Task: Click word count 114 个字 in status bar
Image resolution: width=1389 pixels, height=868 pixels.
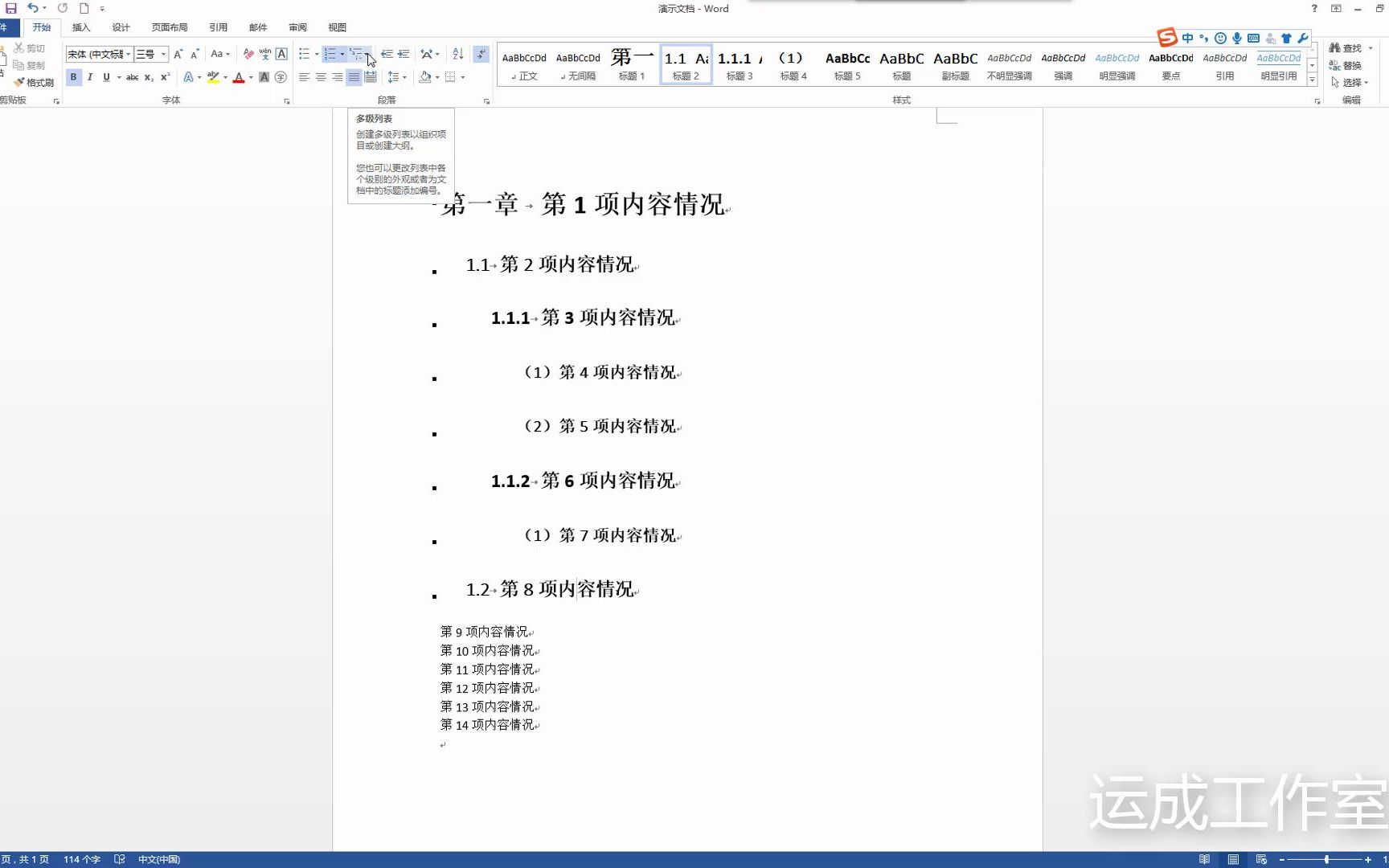Action: pos(82,859)
